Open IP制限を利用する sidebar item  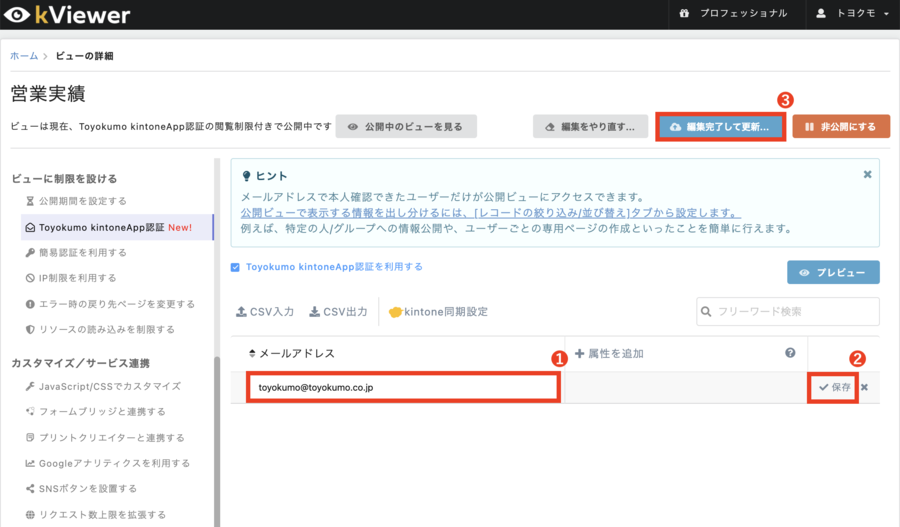(x=71, y=278)
